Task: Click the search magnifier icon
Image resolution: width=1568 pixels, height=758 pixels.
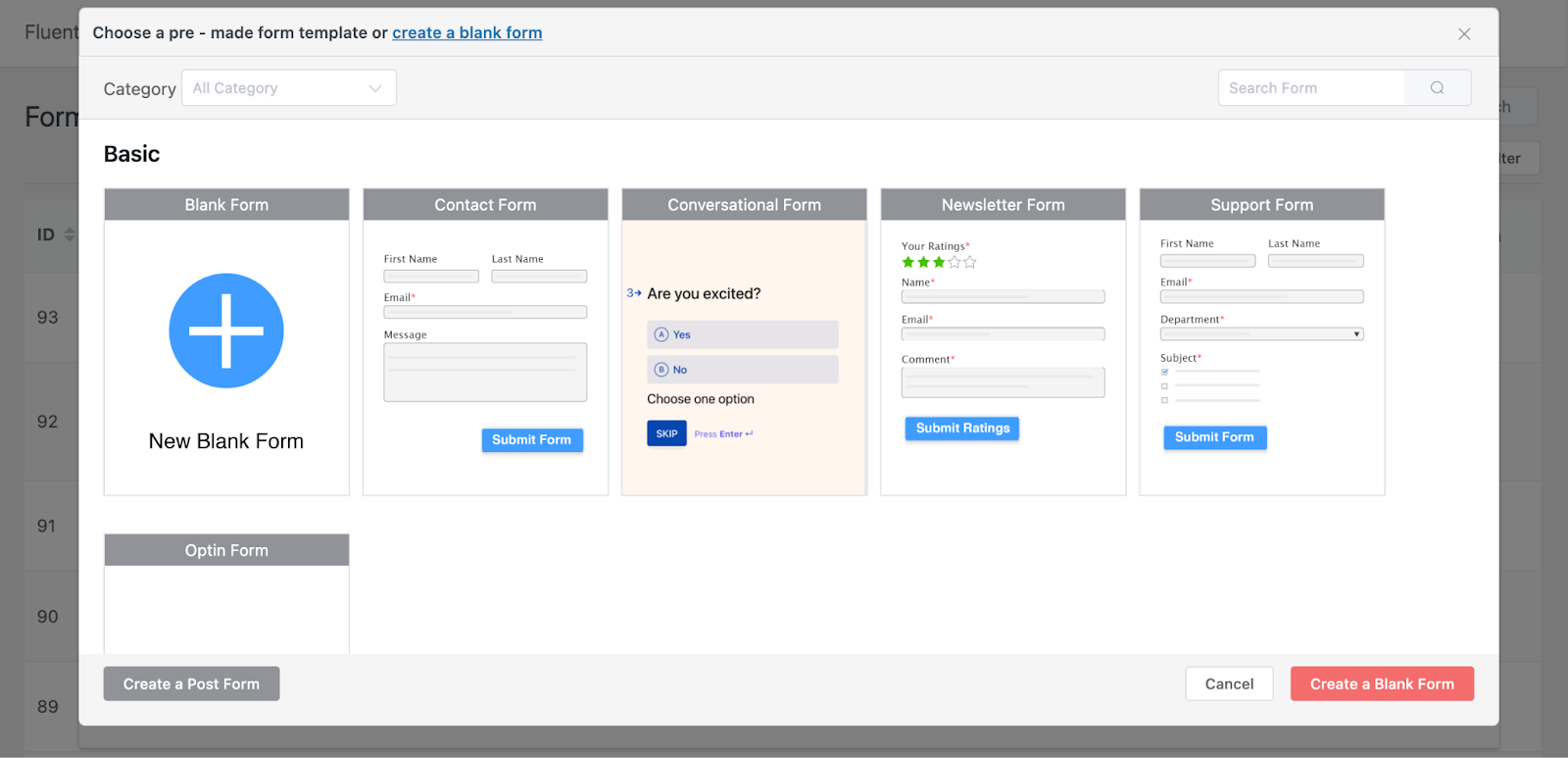Action: [1437, 88]
